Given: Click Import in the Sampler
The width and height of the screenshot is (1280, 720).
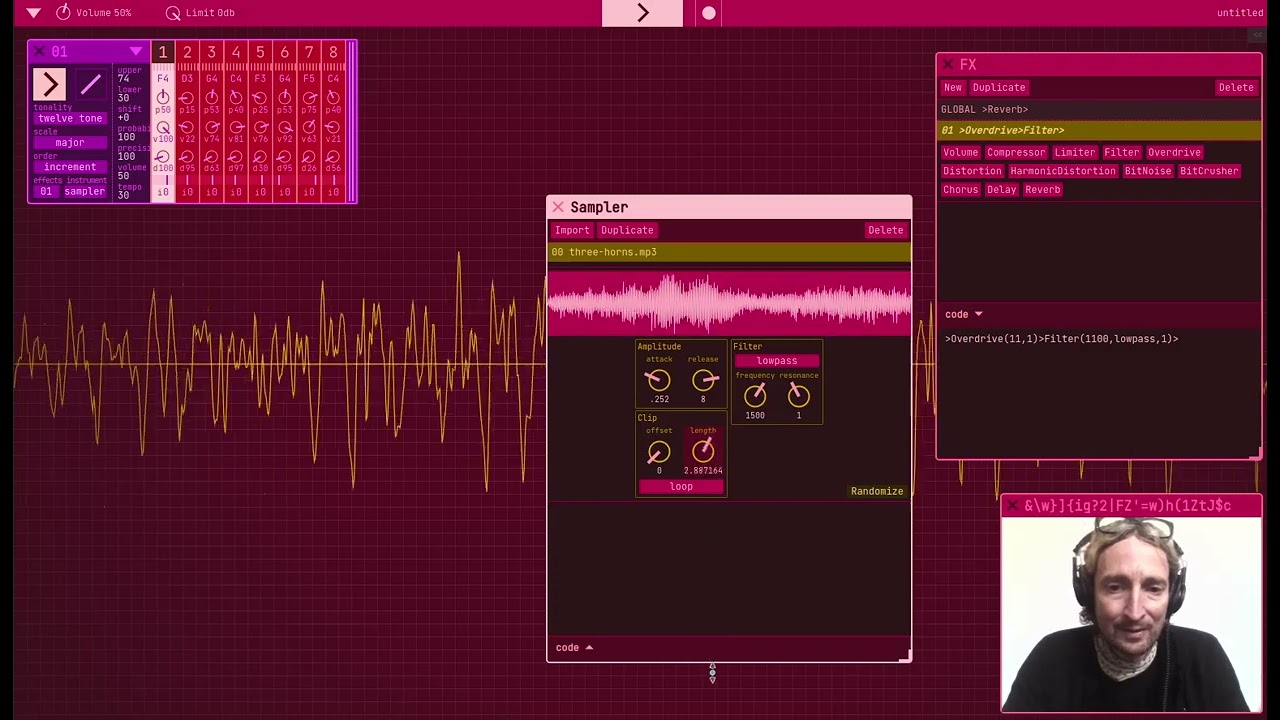Looking at the screenshot, I should click(572, 230).
